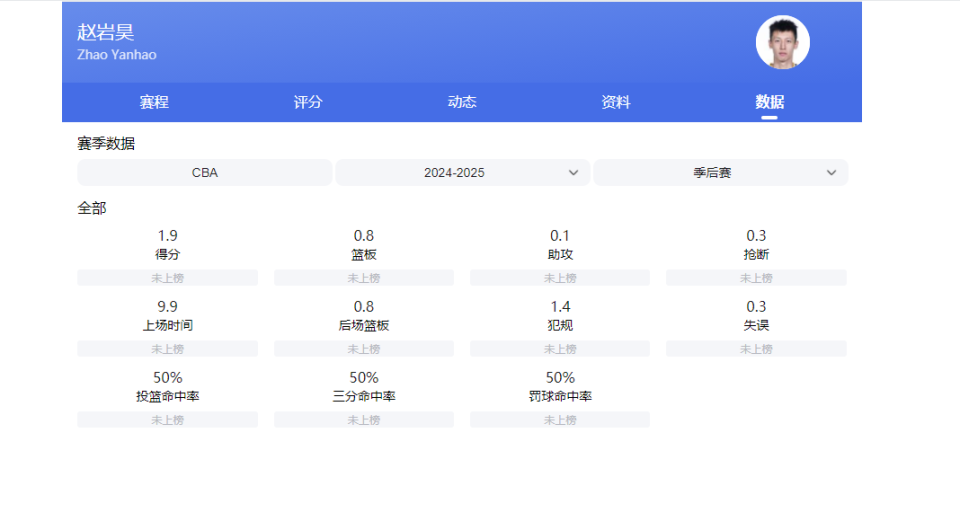Click the 0.8 篮板 value
This screenshot has height=530, width=960.
[364, 236]
